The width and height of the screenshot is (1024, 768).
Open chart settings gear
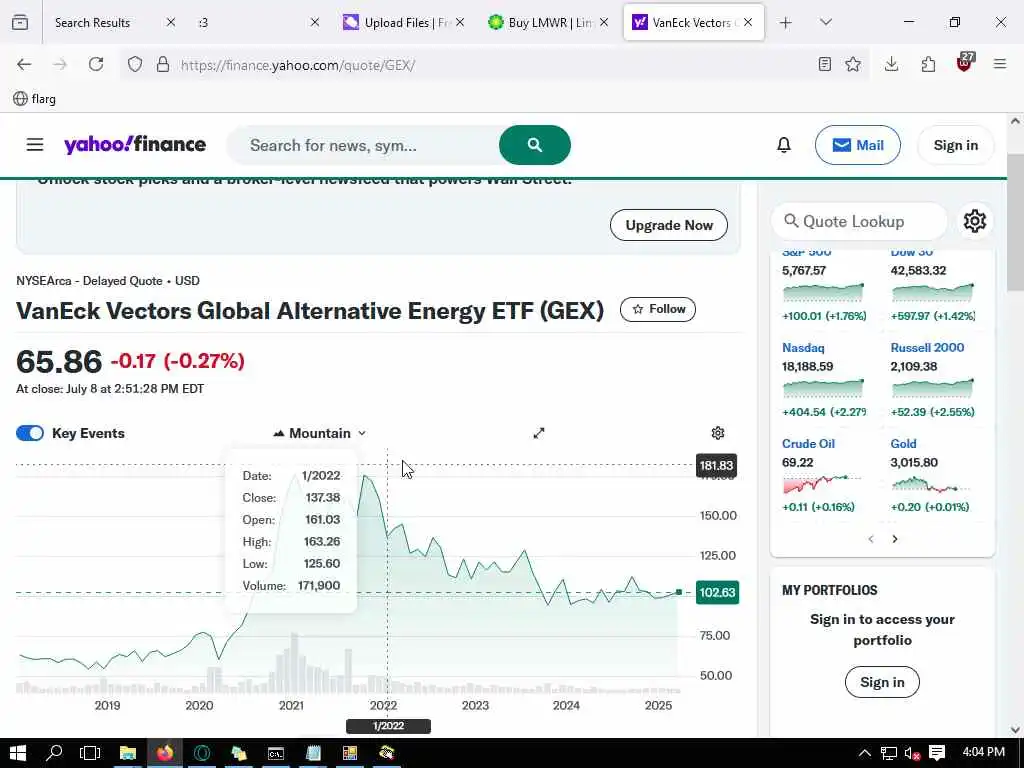pyautogui.click(x=718, y=433)
